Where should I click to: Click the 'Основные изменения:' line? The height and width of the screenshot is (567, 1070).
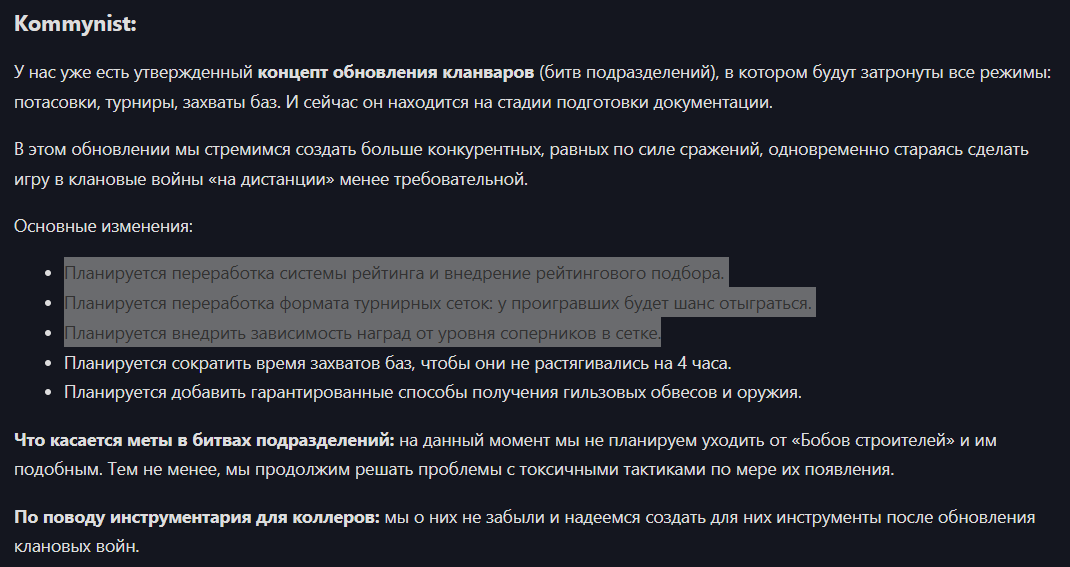tap(103, 226)
